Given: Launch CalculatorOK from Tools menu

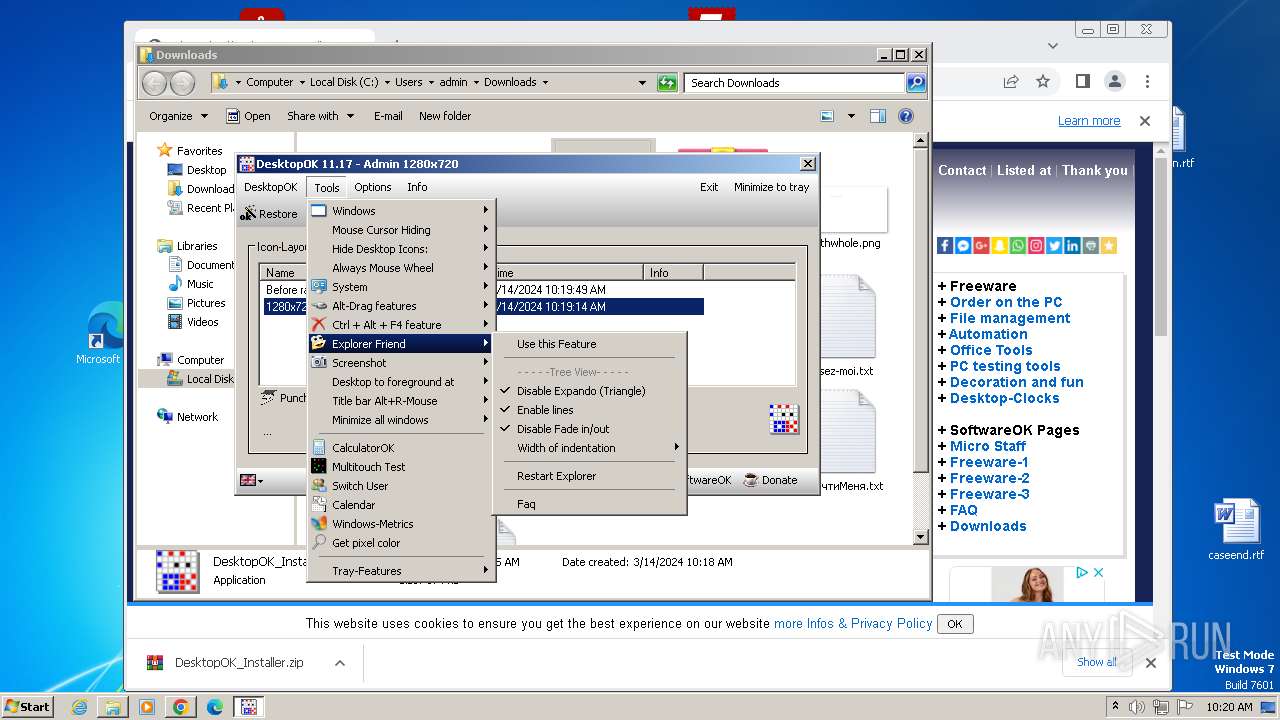Looking at the screenshot, I should (x=401, y=448).
